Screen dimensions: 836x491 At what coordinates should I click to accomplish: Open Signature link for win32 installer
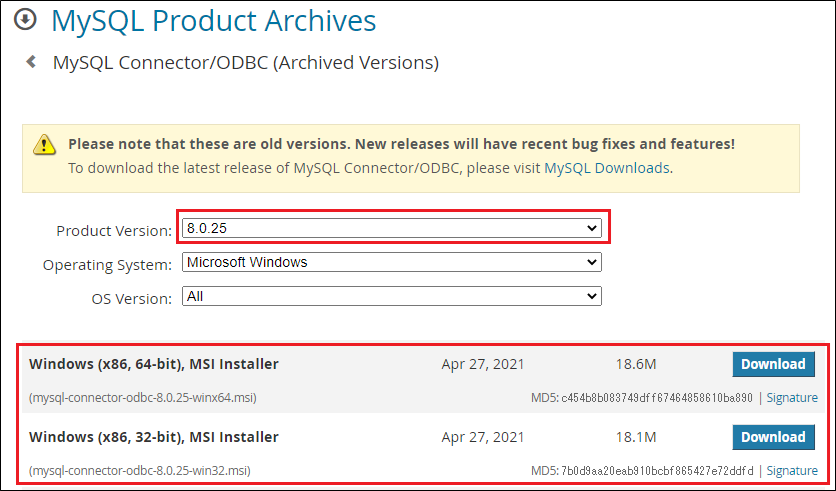point(792,471)
